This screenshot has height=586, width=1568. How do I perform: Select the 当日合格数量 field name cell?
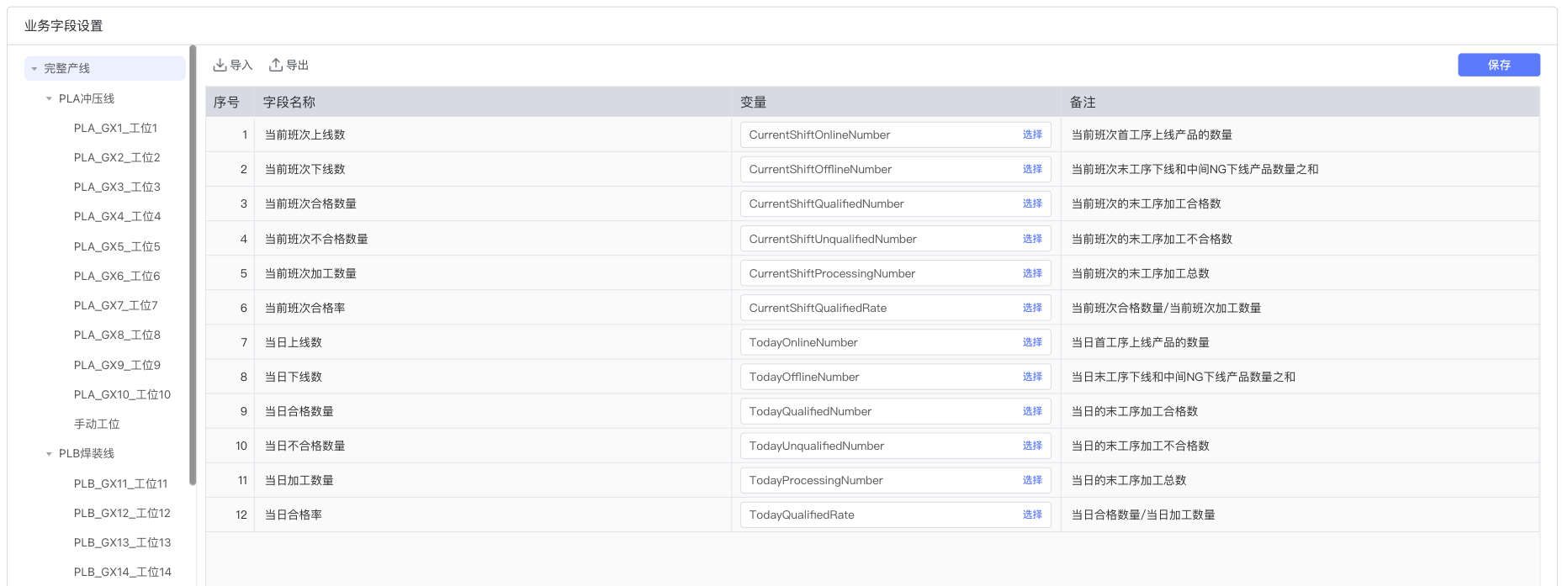click(299, 412)
